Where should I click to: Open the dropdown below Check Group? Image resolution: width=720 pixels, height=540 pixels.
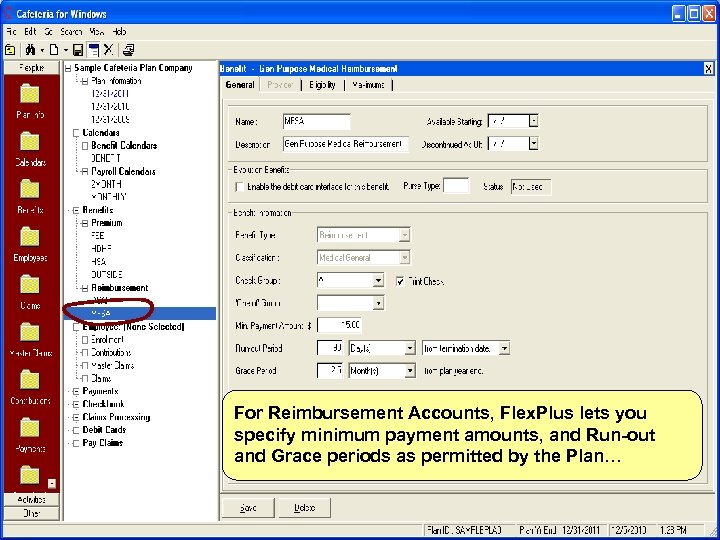point(378,303)
